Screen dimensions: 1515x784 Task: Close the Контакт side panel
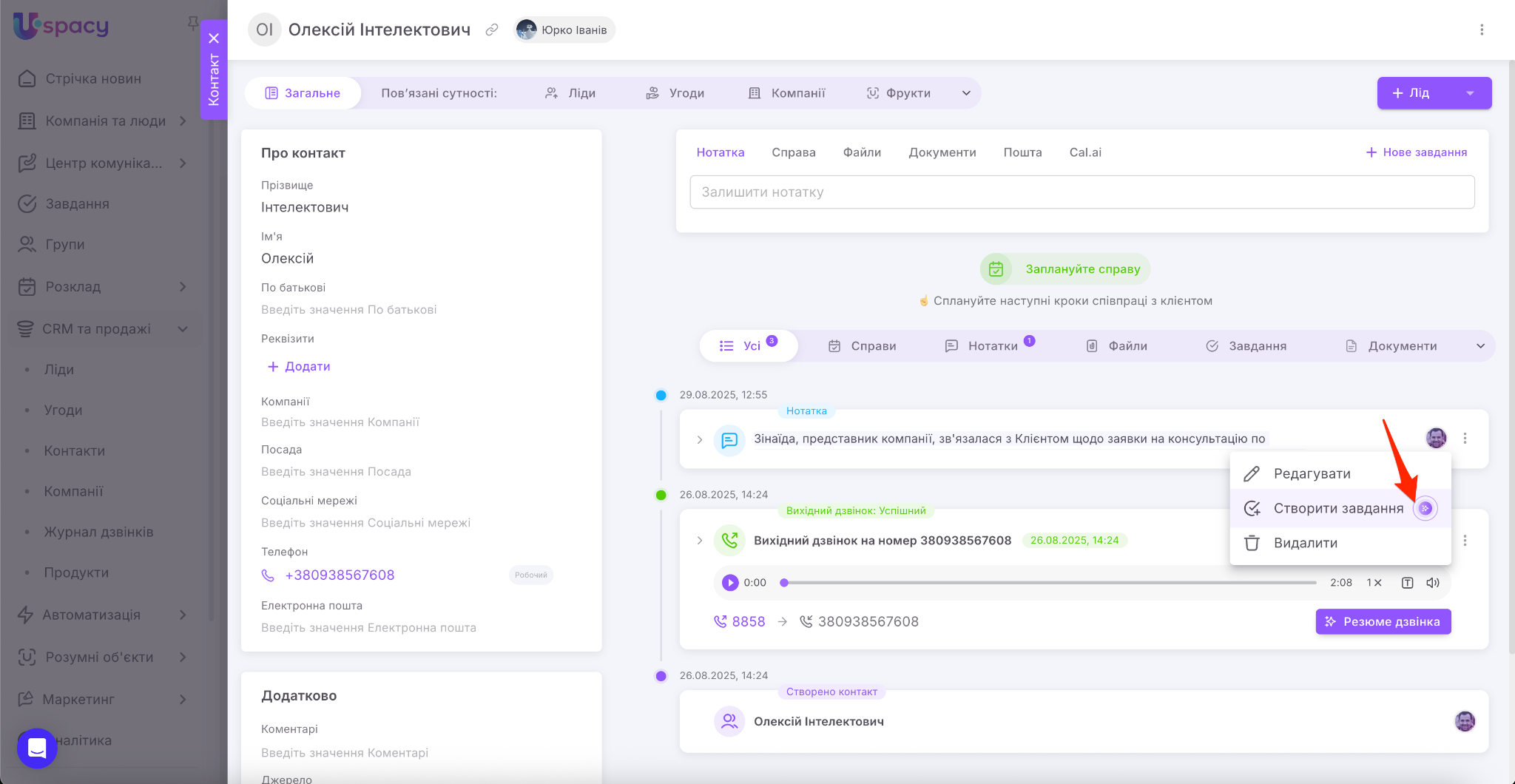214,38
